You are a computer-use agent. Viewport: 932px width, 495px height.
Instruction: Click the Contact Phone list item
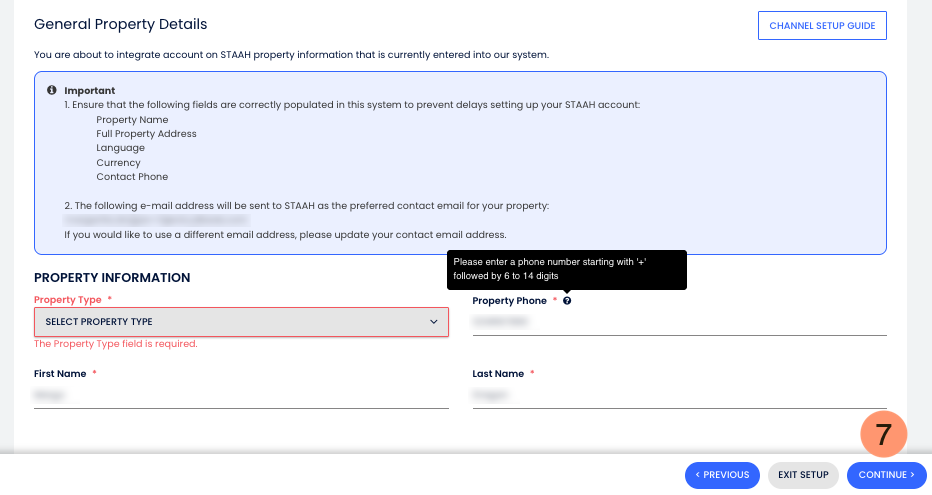pos(132,177)
